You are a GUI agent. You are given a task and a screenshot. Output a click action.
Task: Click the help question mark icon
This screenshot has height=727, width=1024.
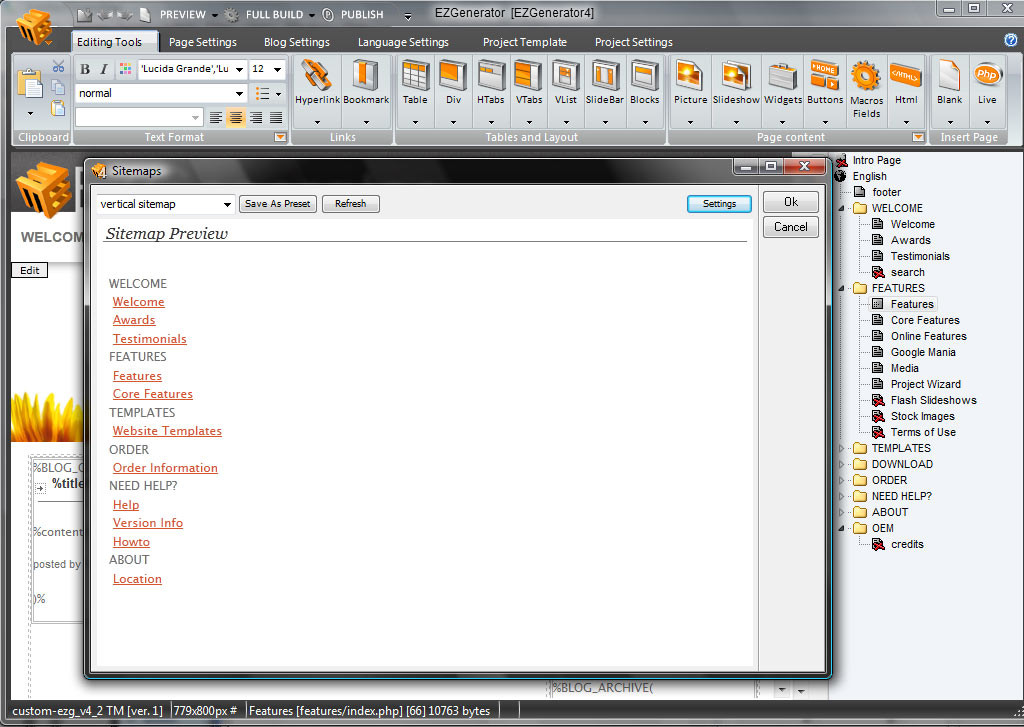[x=1010, y=40]
